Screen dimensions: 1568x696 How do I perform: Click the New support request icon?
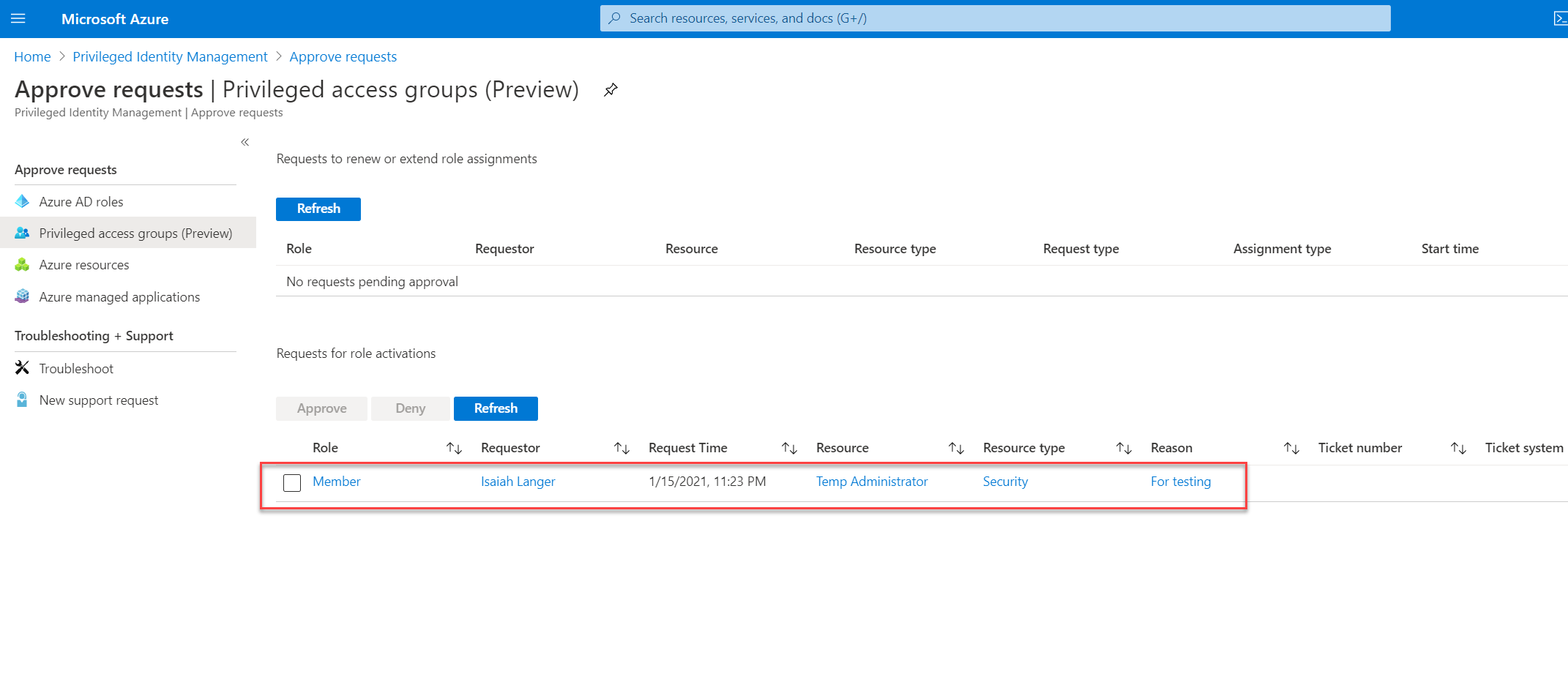coord(23,400)
